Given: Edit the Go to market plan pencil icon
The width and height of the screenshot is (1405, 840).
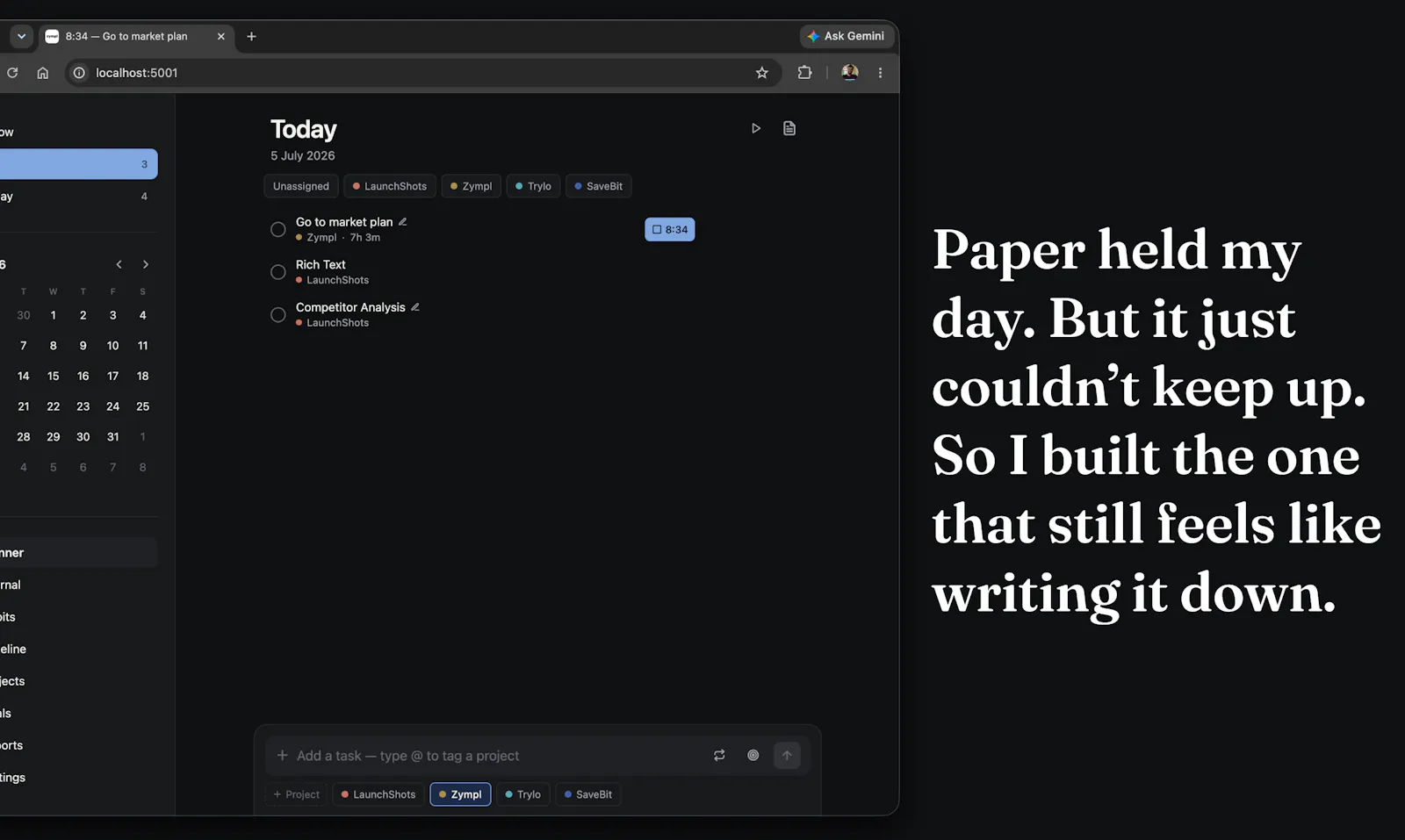Looking at the screenshot, I should point(403,222).
